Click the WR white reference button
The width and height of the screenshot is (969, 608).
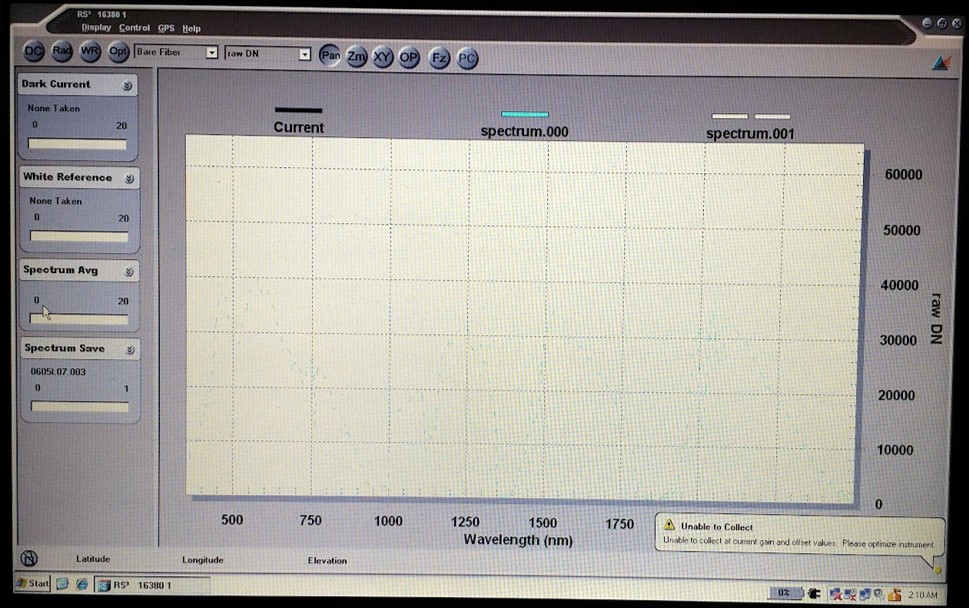tap(90, 52)
